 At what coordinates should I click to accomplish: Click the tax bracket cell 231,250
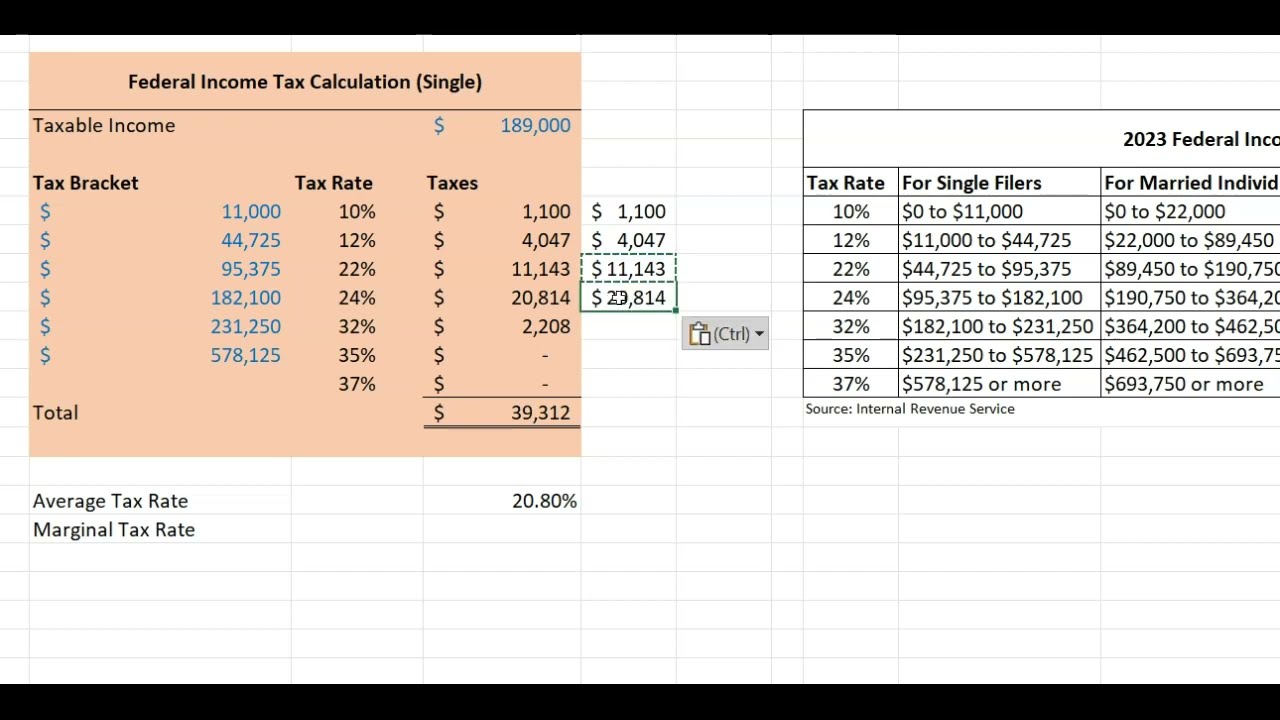(x=160, y=327)
